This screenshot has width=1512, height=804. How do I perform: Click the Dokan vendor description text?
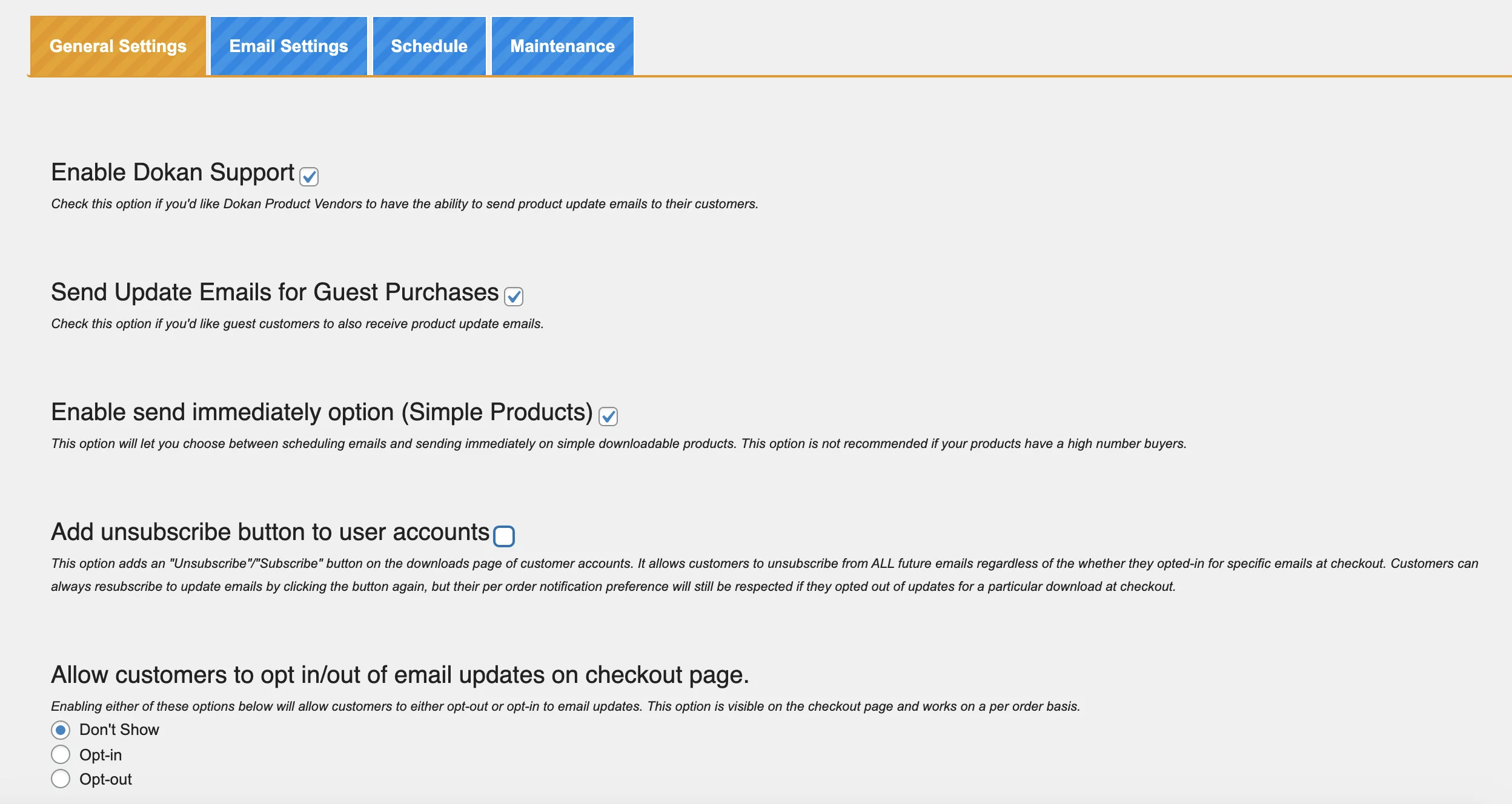click(404, 204)
